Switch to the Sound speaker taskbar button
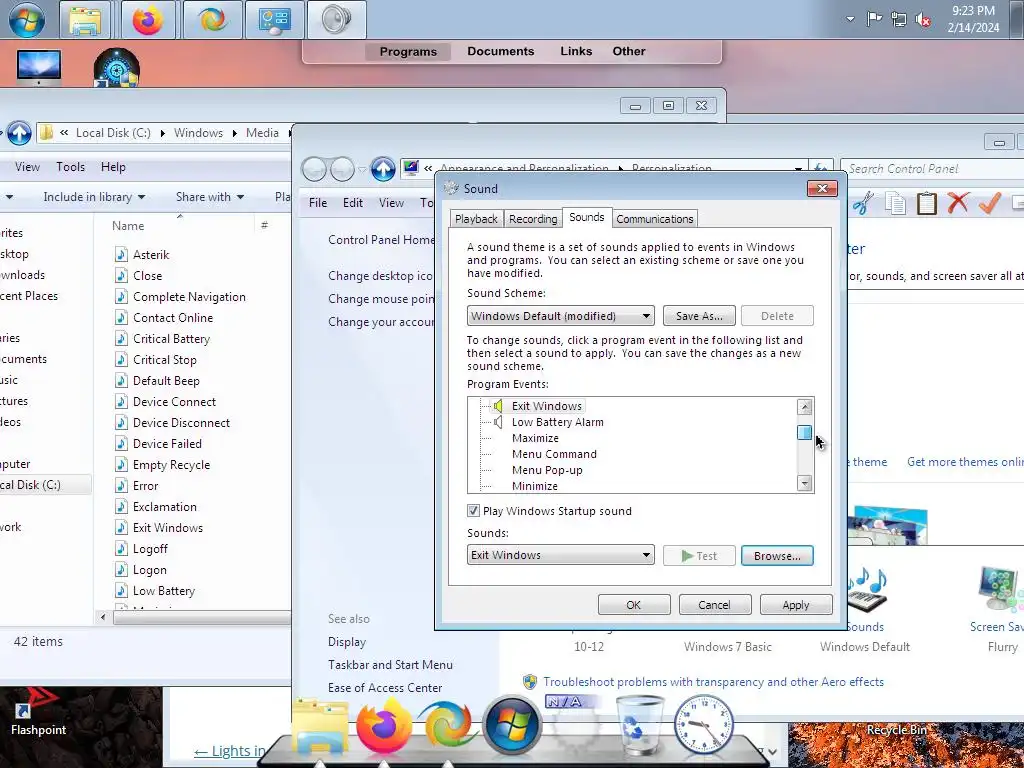Image resolution: width=1024 pixels, height=768 pixels. [336, 20]
